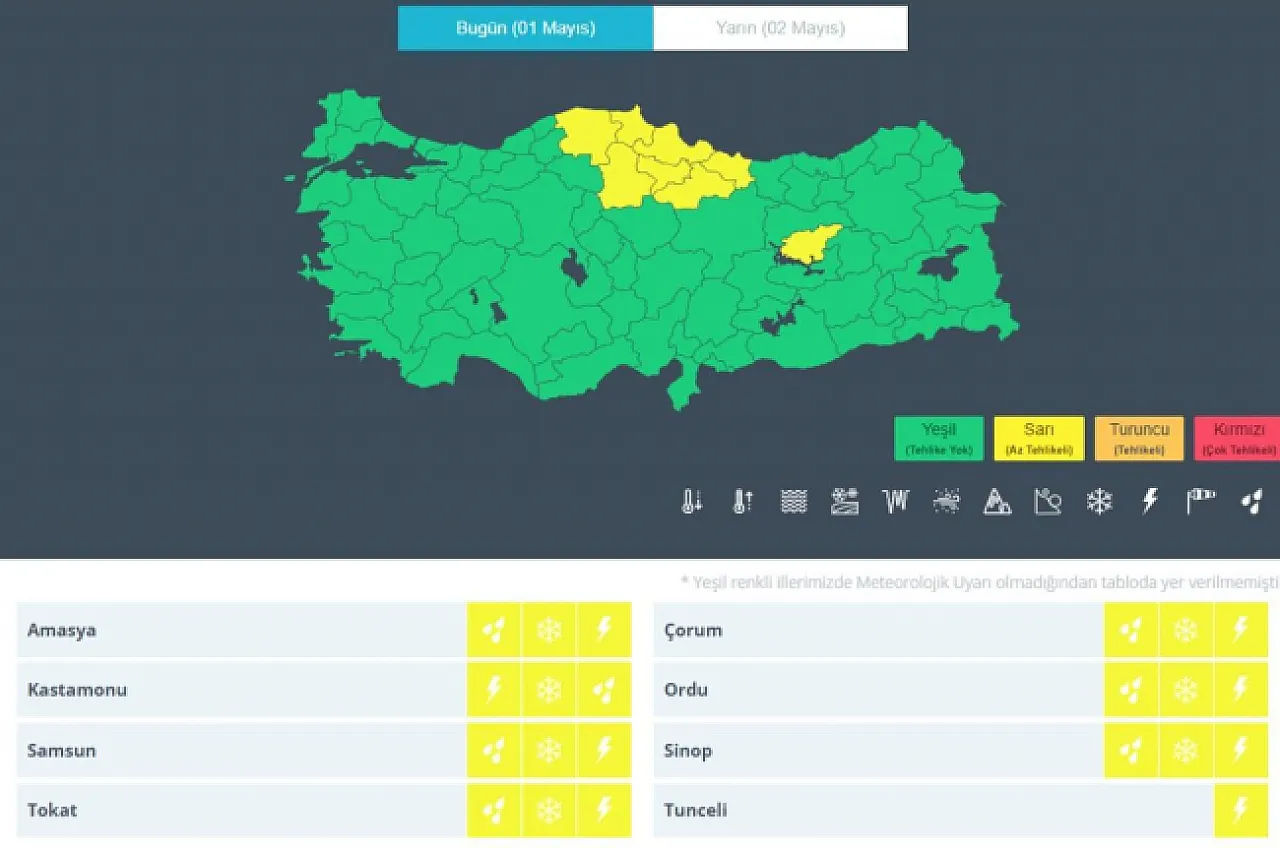Click the Yeşil green legend swatch

coord(939,439)
